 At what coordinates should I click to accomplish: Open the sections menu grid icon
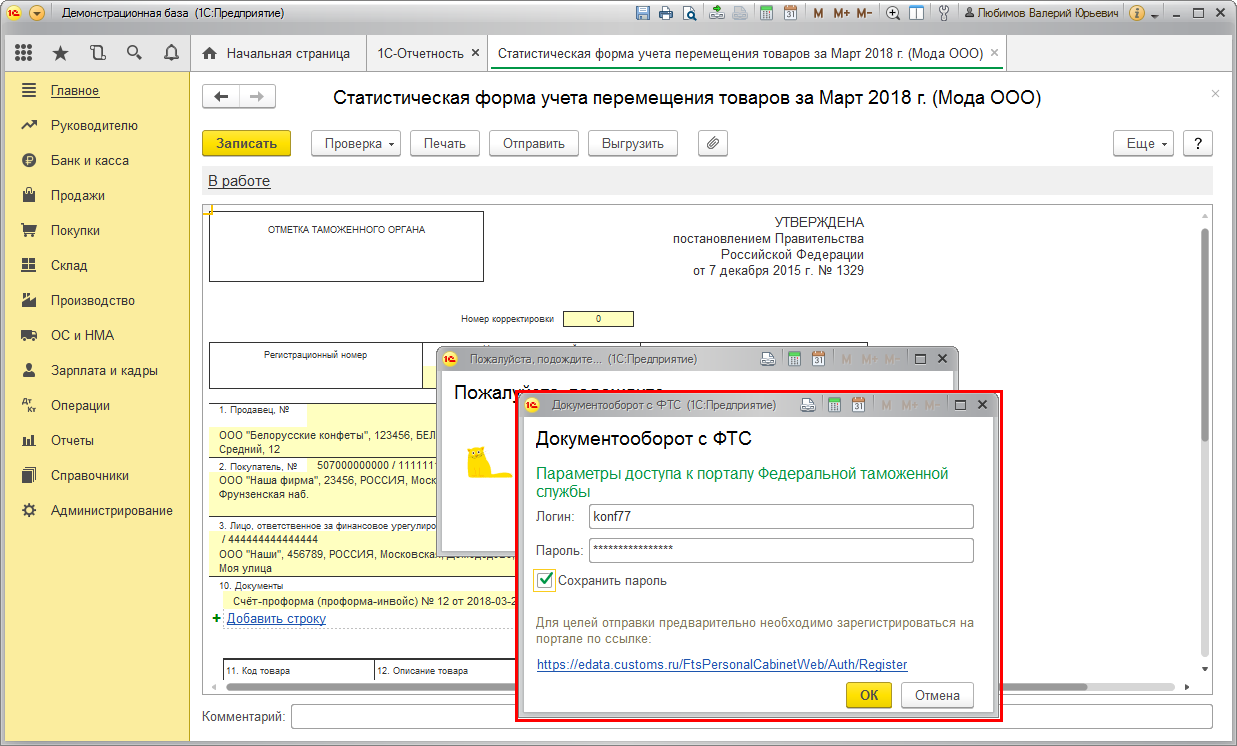[x=24, y=53]
